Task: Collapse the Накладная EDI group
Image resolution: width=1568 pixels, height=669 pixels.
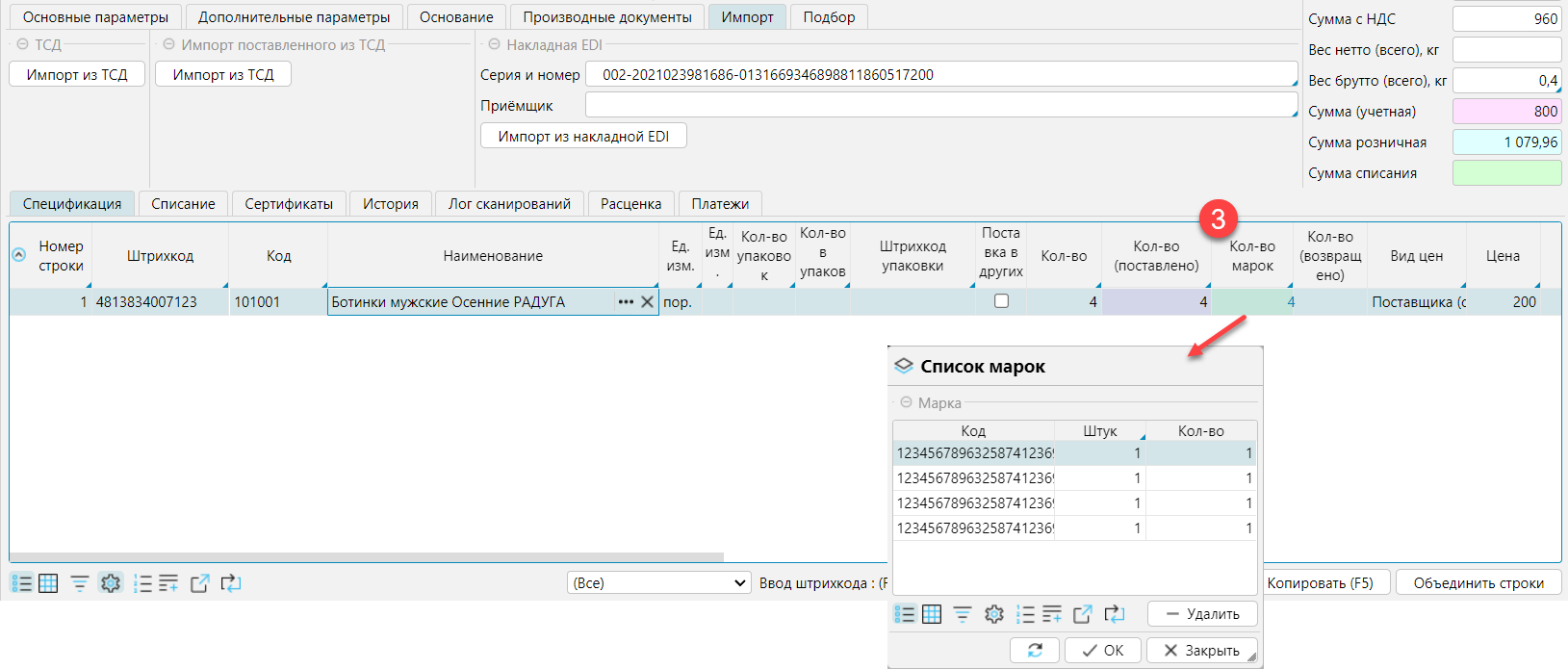Action: click(x=495, y=44)
